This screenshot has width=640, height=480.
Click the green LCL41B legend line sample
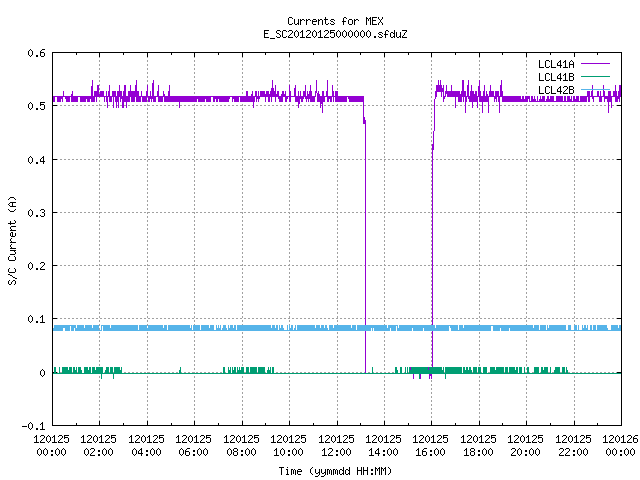tap(595, 76)
